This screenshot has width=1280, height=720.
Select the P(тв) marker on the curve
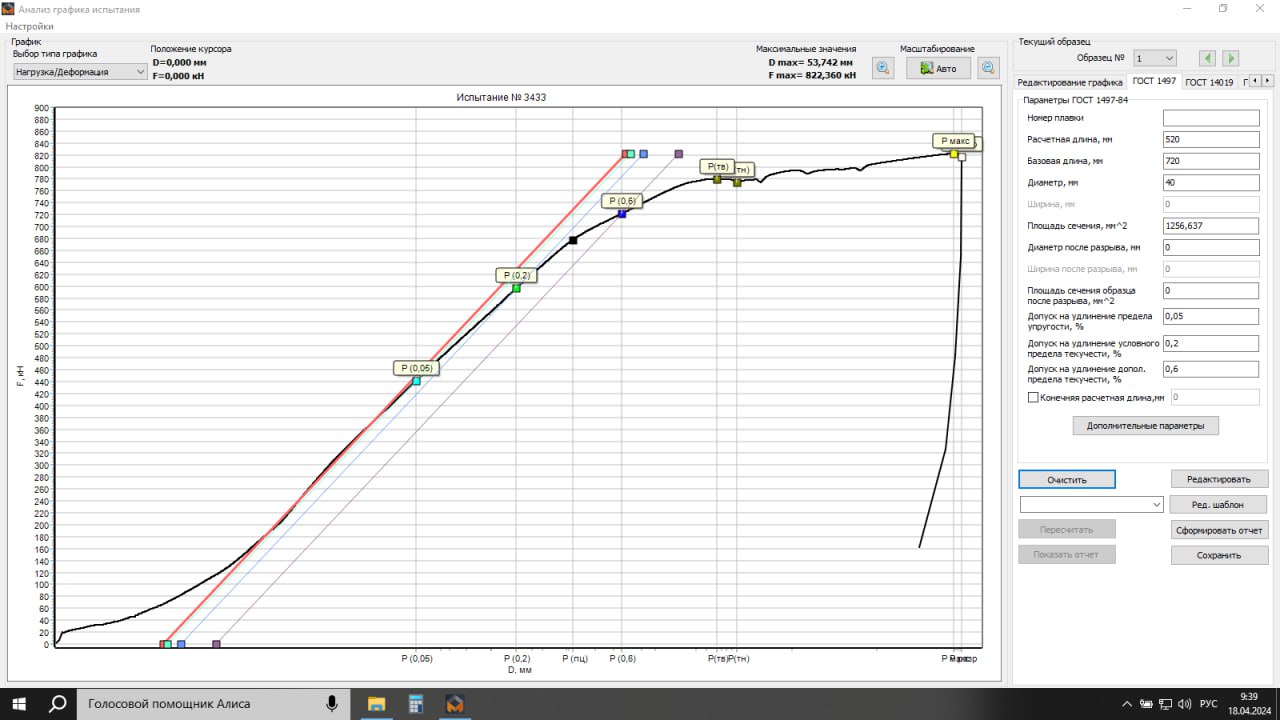click(717, 179)
